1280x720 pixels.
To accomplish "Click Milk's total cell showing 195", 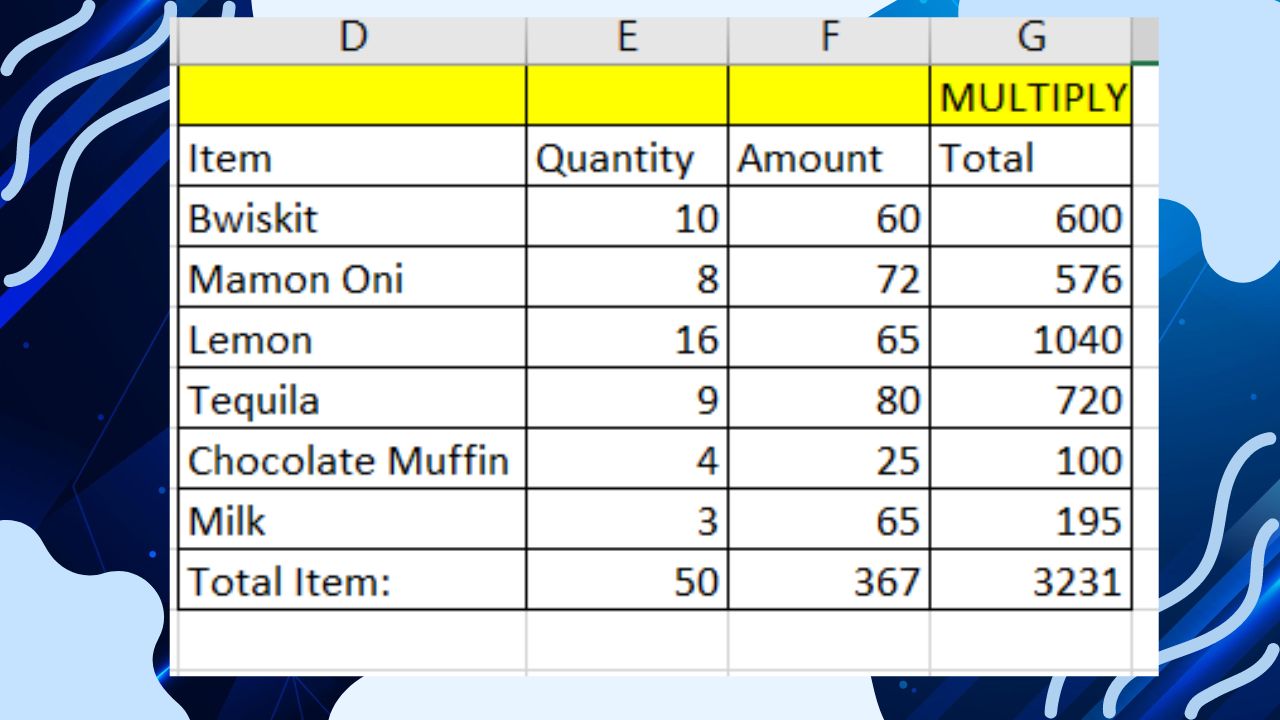I will tap(1031, 520).
